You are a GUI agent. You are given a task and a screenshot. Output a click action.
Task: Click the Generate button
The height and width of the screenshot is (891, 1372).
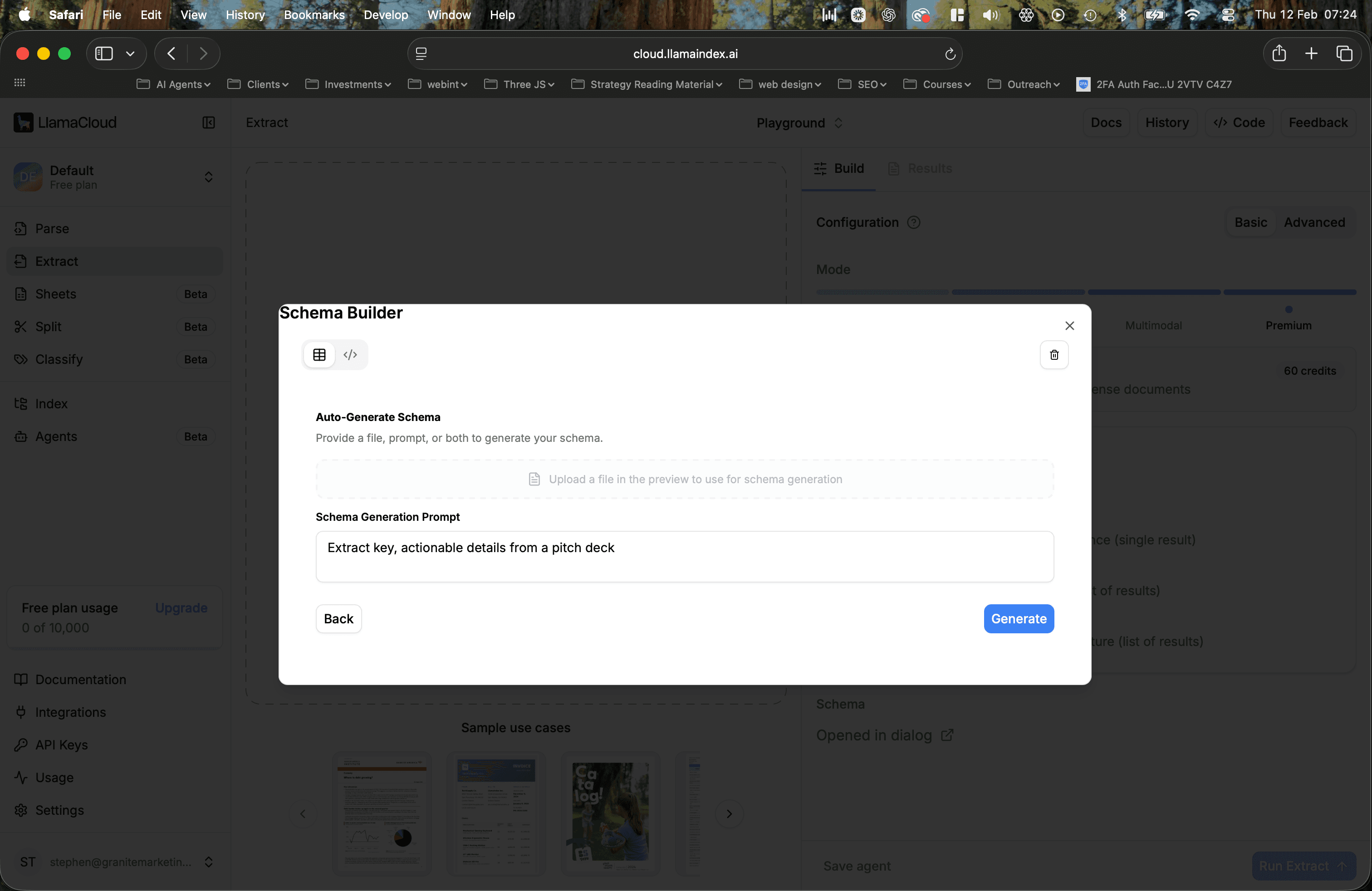pos(1018,618)
